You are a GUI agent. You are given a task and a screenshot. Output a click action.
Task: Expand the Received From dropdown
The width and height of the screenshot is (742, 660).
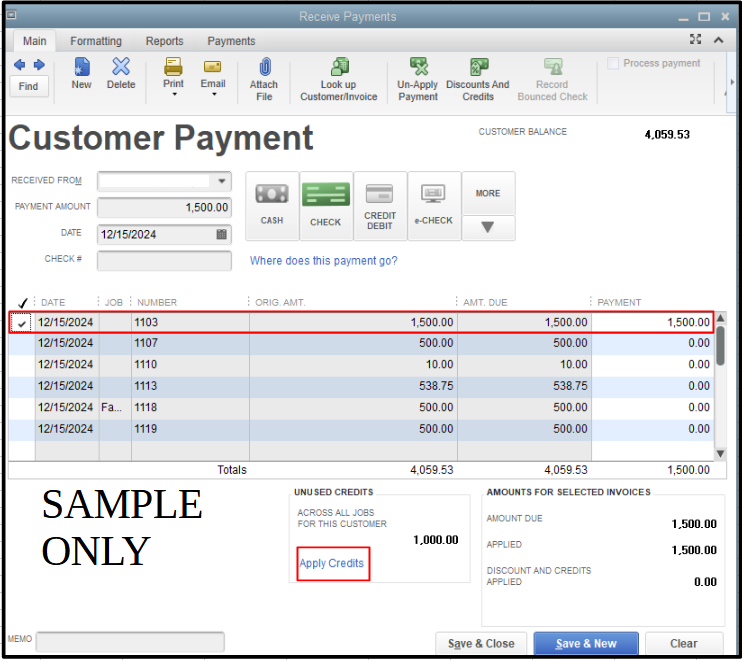(x=221, y=181)
